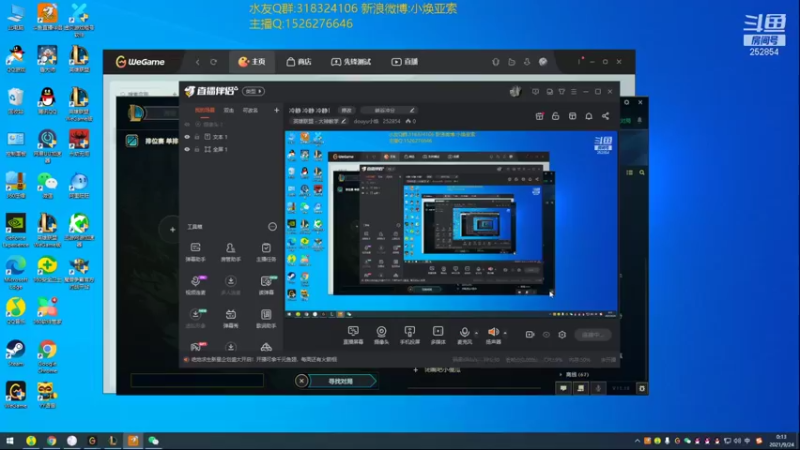
Task: Expand the offline friends group (67)
Action: click(574, 374)
